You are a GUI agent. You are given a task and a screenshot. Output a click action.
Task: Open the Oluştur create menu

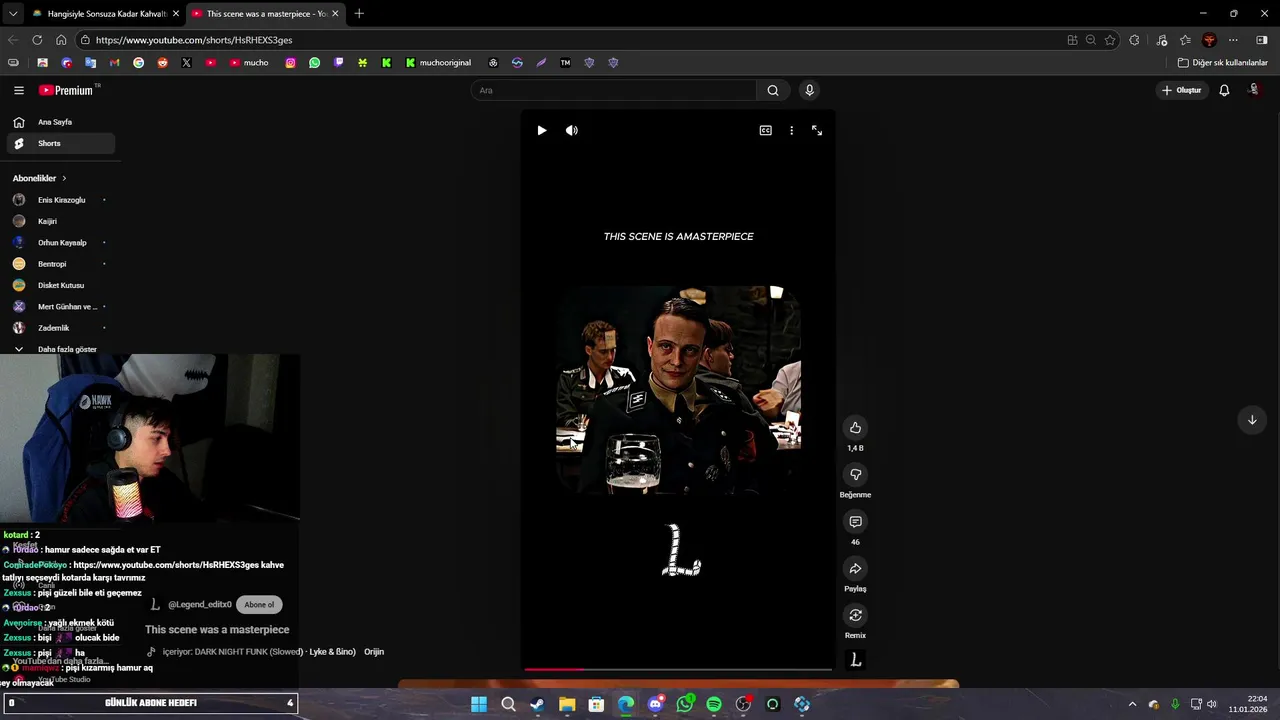1181,90
